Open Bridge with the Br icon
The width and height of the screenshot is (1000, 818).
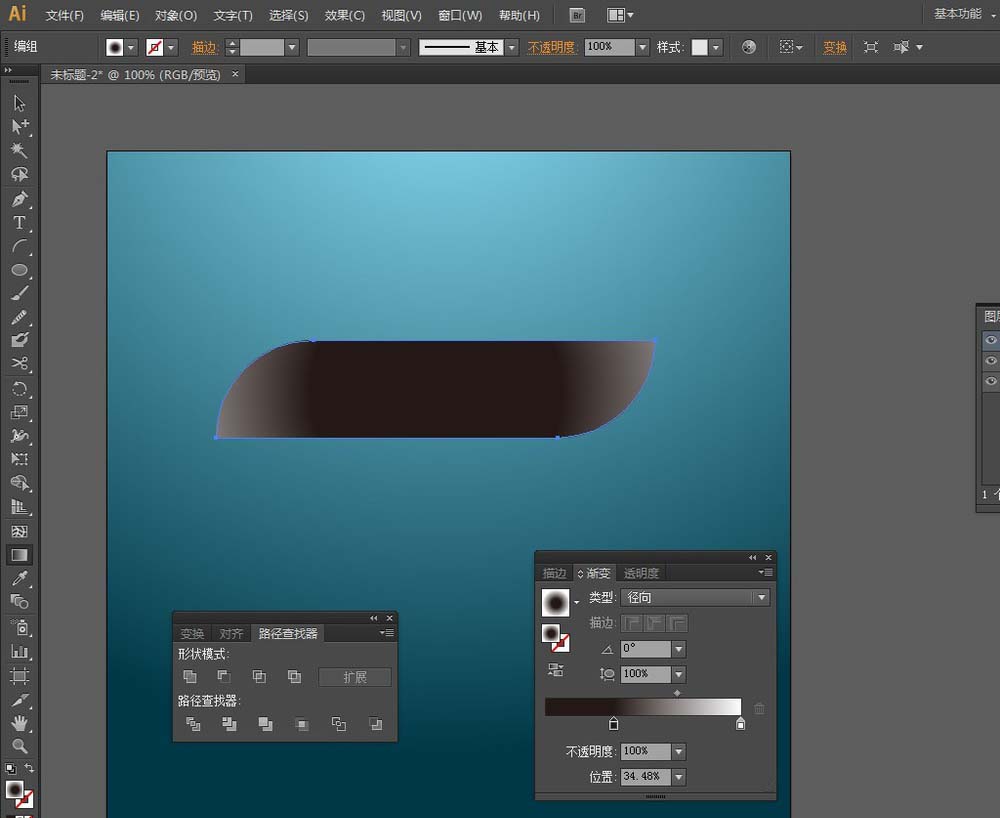point(577,15)
